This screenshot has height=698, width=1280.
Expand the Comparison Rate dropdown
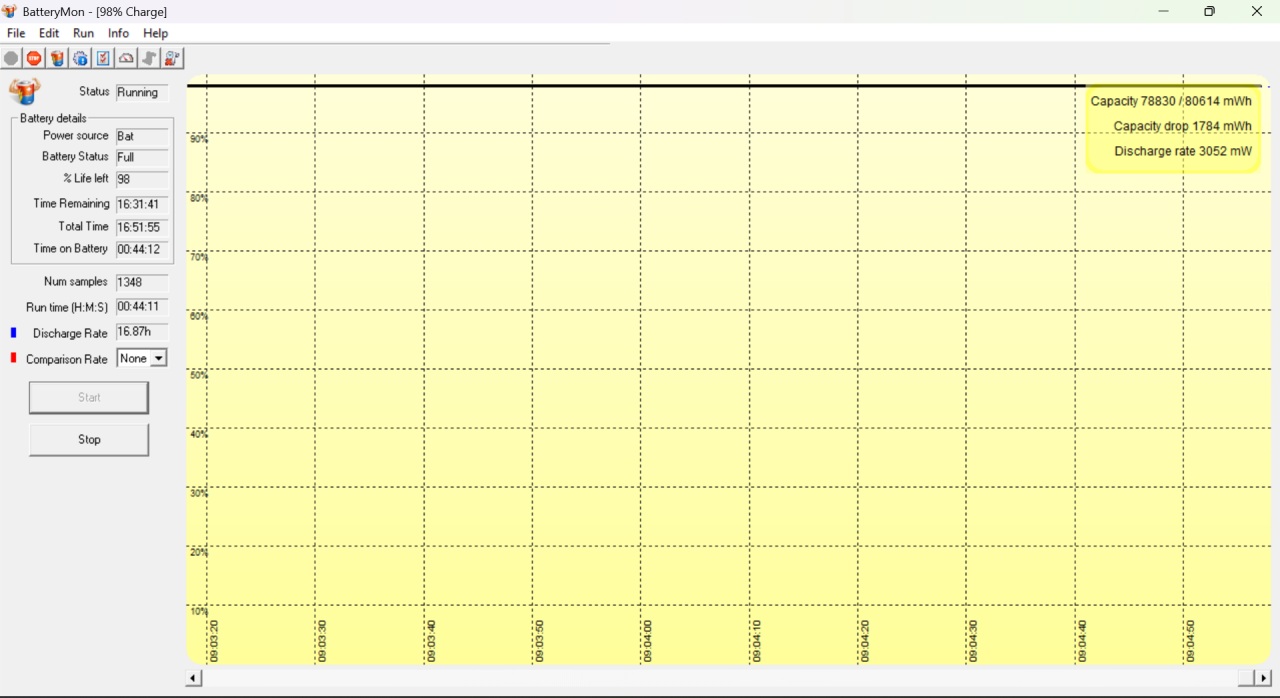158,358
